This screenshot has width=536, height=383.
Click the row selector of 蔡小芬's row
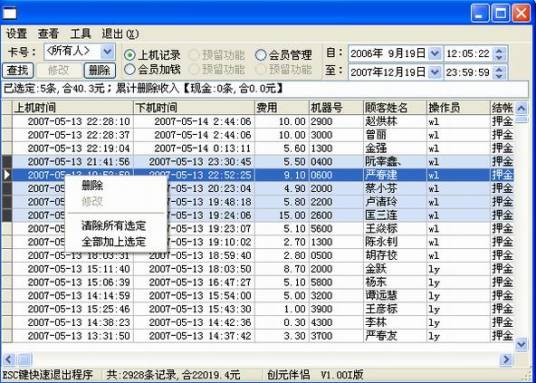click(x=6, y=188)
